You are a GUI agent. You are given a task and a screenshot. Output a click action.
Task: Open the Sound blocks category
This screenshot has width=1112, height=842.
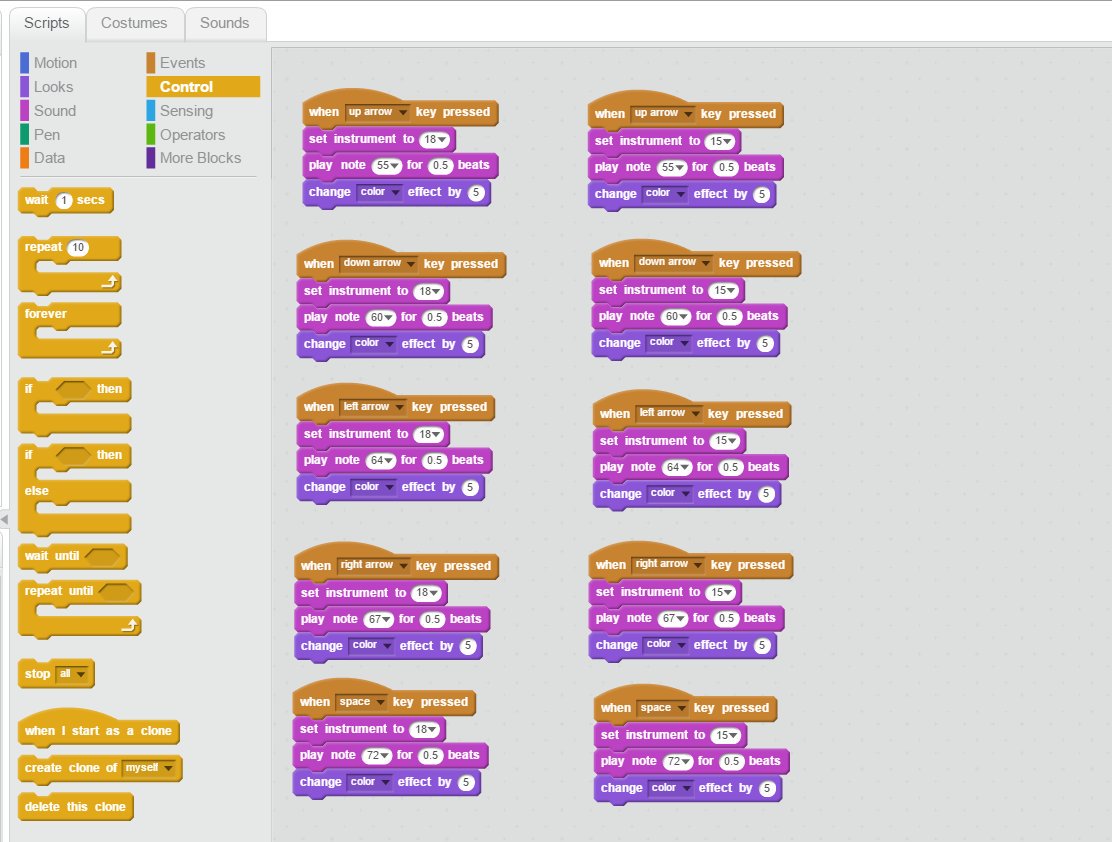click(x=54, y=111)
